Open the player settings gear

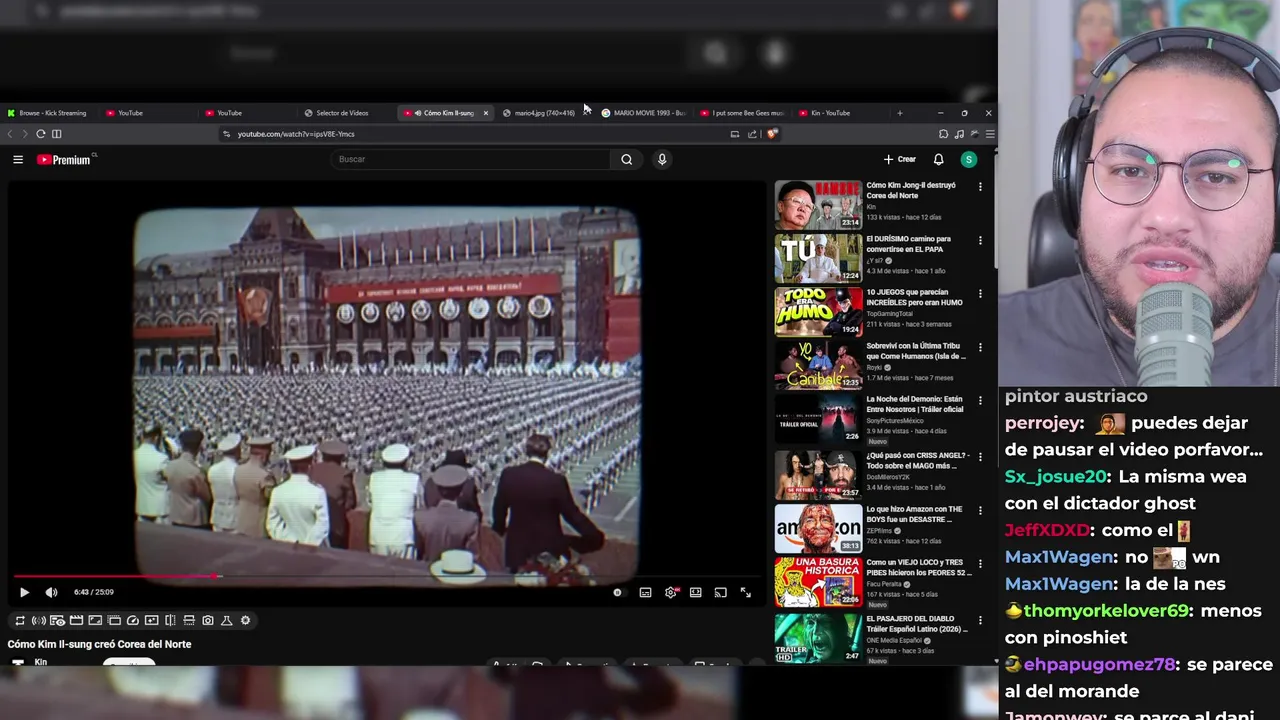point(671,592)
